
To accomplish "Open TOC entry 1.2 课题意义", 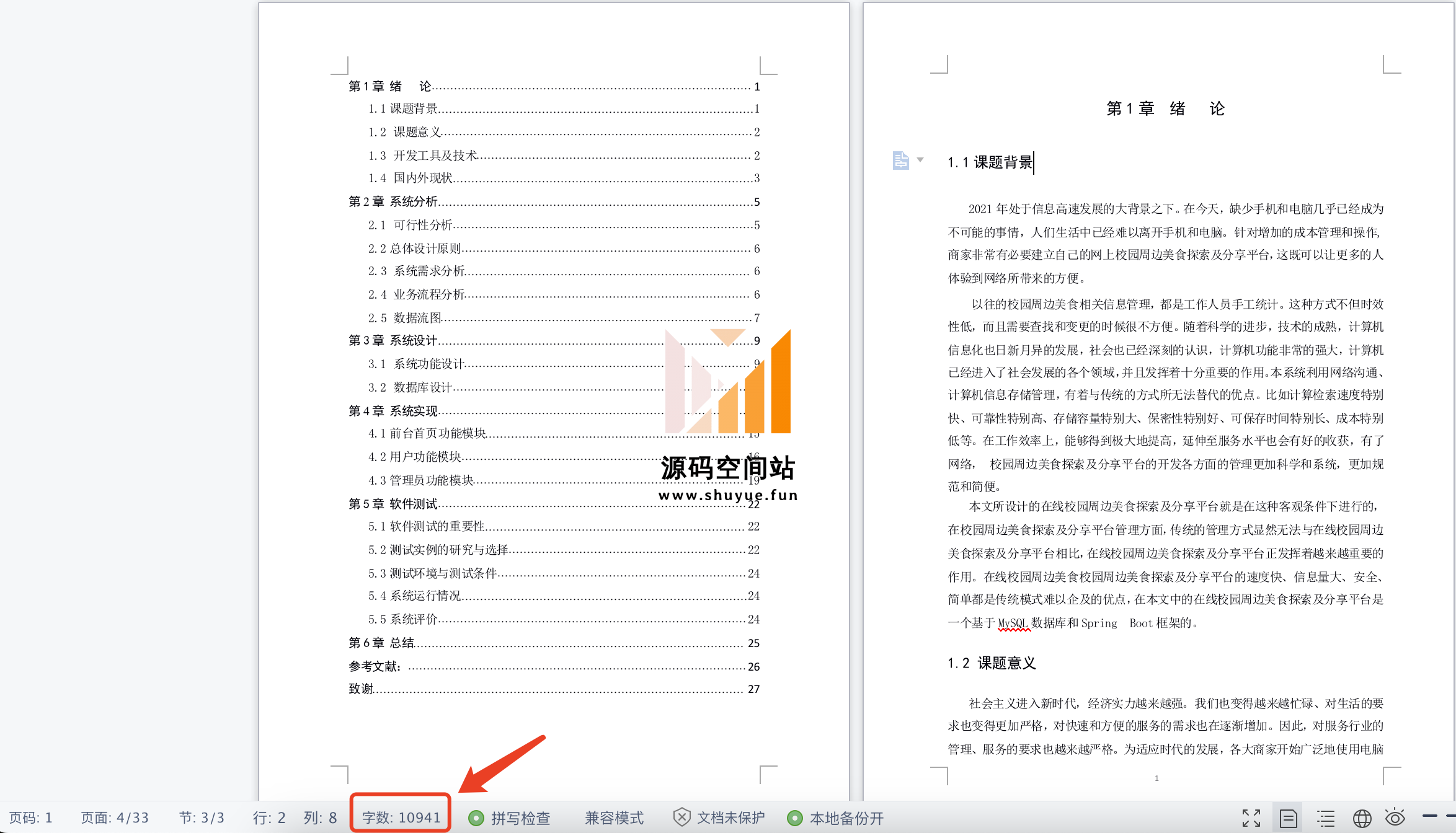I will (564, 132).
